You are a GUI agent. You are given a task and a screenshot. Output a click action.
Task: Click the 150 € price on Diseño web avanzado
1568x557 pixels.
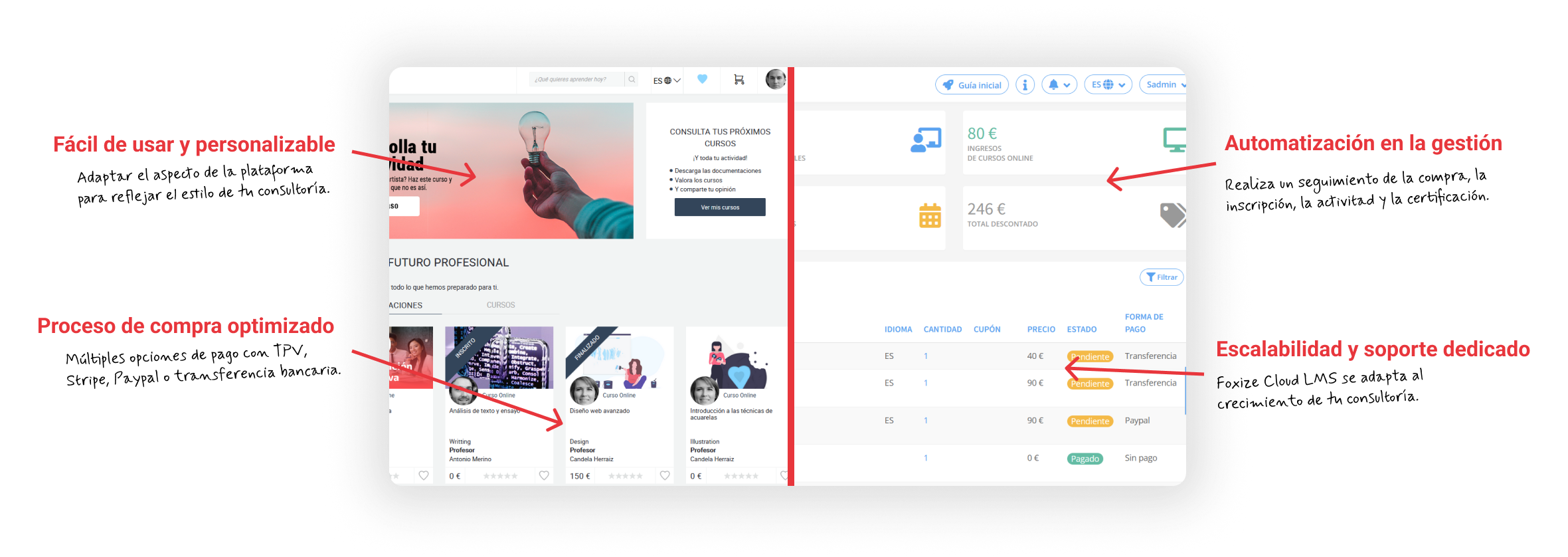coord(580,476)
